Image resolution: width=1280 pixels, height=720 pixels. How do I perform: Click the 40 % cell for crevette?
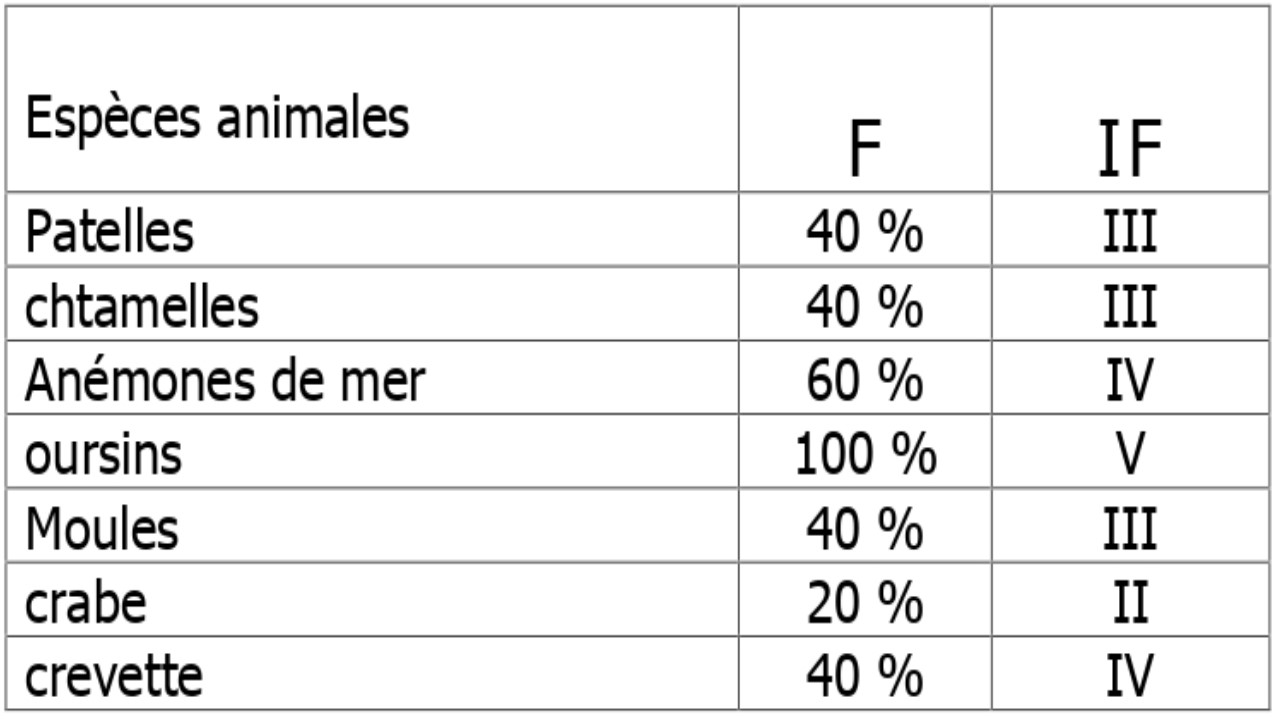864,677
